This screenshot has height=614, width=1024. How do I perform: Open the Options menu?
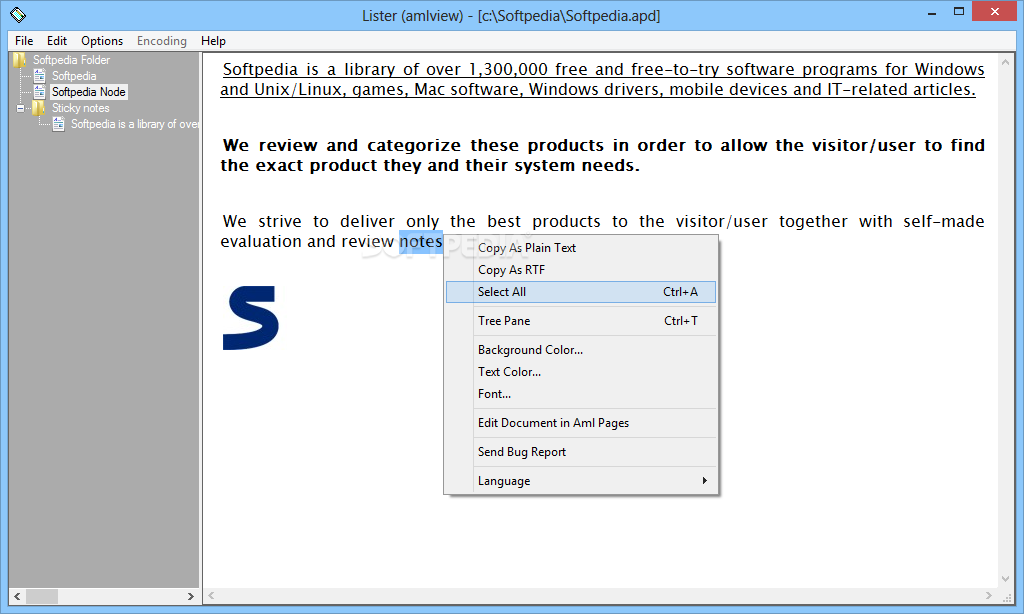(102, 40)
